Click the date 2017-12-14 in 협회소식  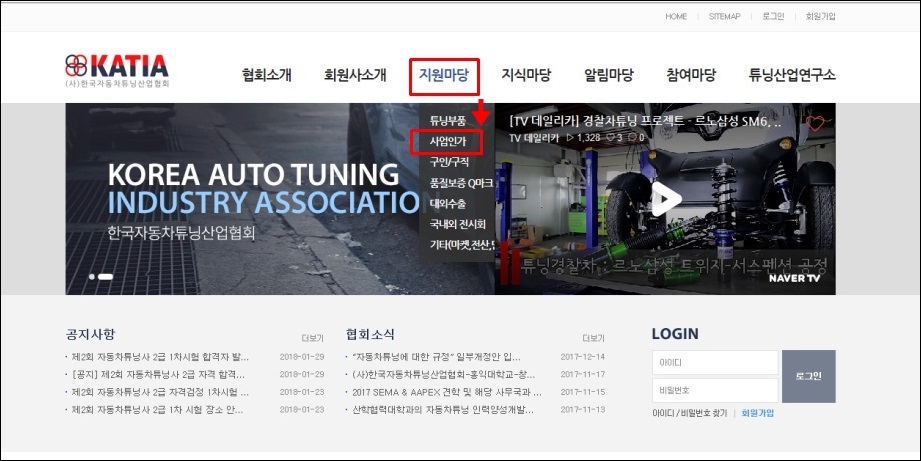(583, 356)
